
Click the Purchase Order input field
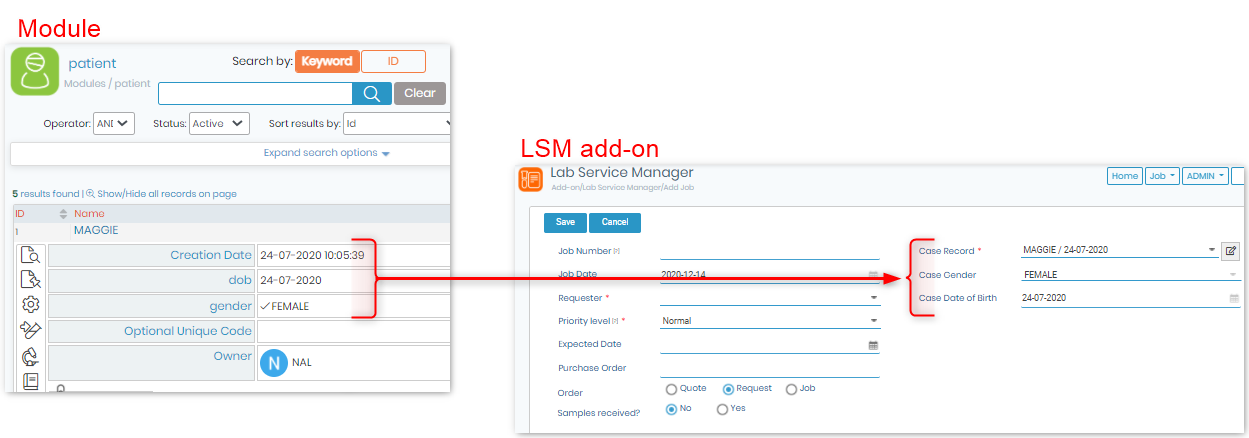click(770, 368)
